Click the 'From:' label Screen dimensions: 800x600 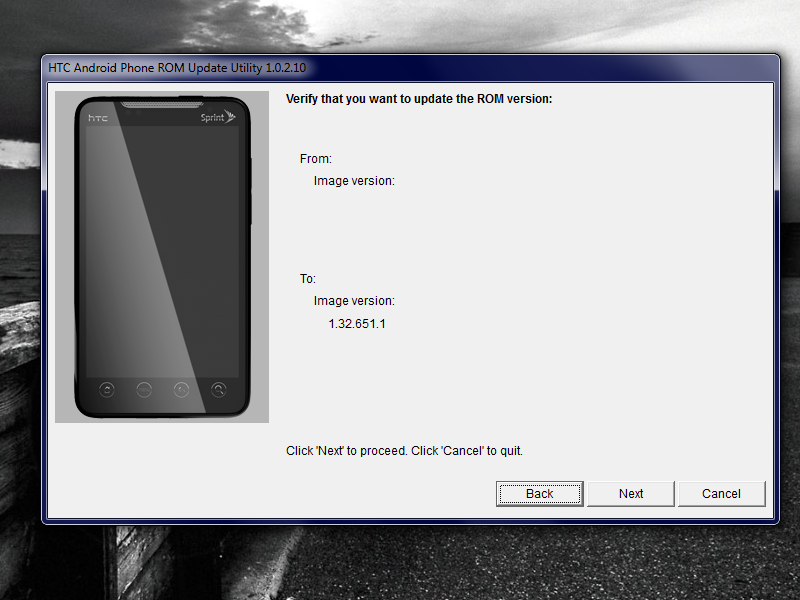pyautogui.click(x=316, y=159)
